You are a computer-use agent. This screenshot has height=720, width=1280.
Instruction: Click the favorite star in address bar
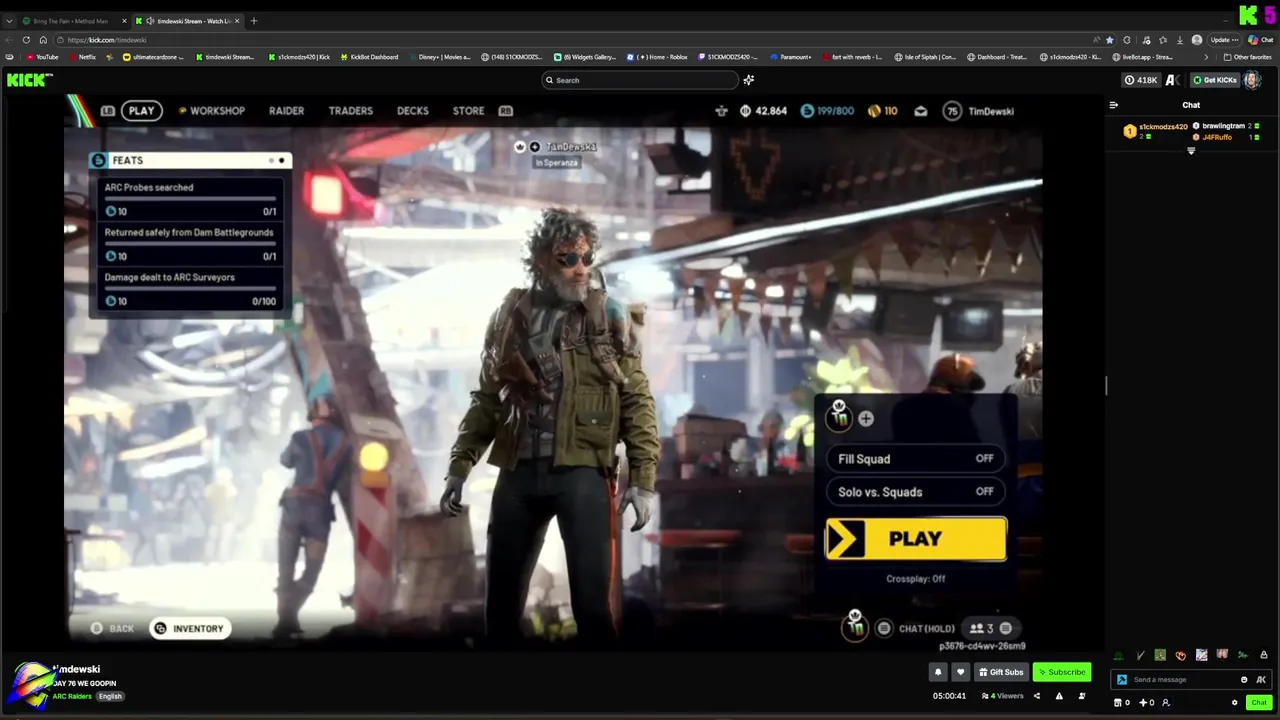(1109, 40)
